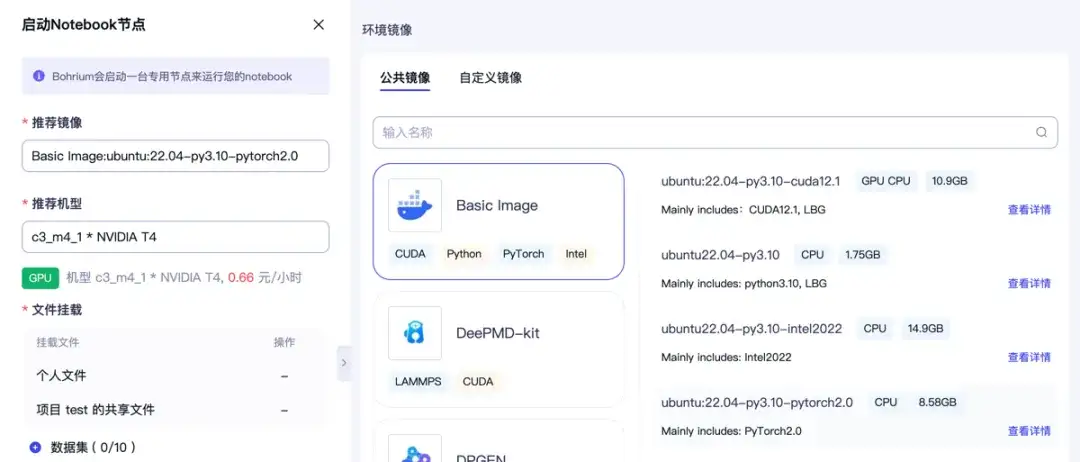This screenshot has width=1080, height=462.
Task: Click the 项目 test 的共享文件 row
Action: 174,410
